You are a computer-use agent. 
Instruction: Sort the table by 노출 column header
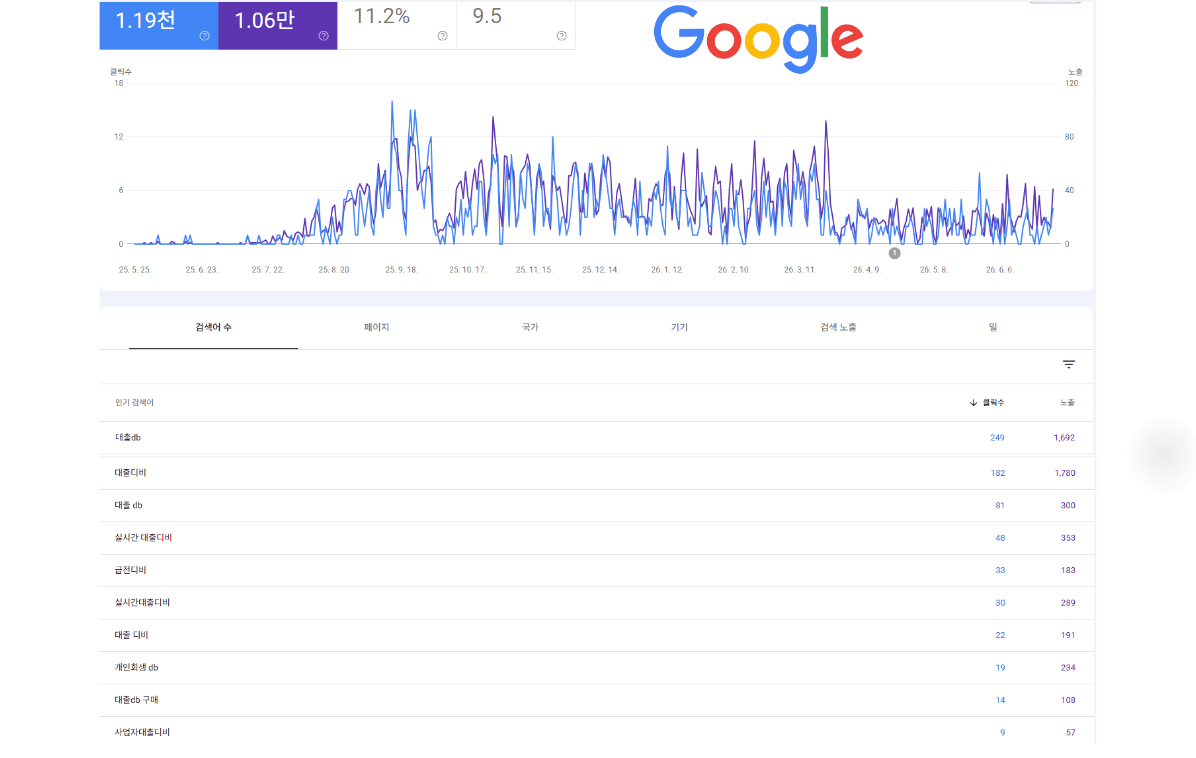[1067, 403]
